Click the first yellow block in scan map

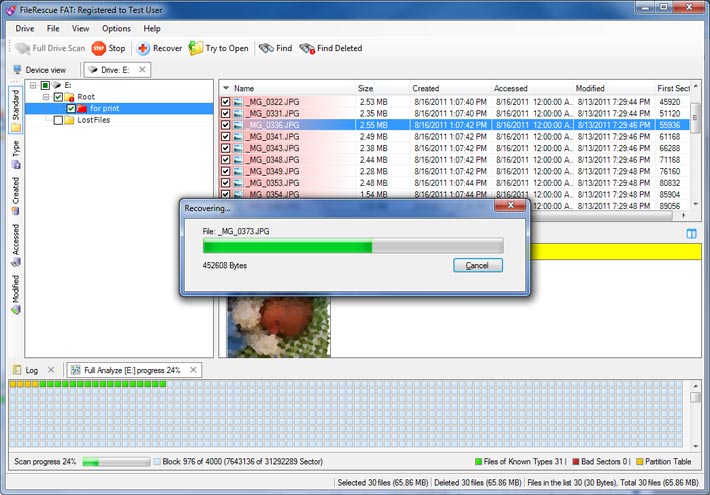point(13,384)
